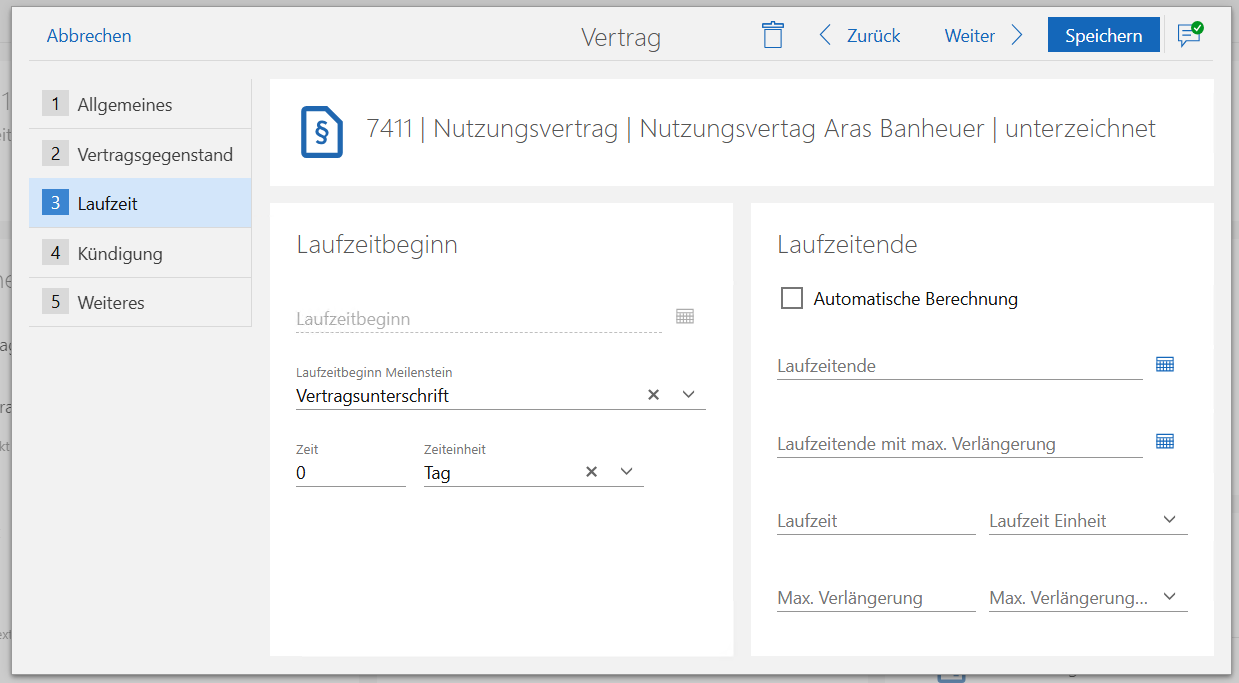Click the disabled Laufzeitbeginn calendar icon
The image size is (1239, 683).
(x=685, y=316)
